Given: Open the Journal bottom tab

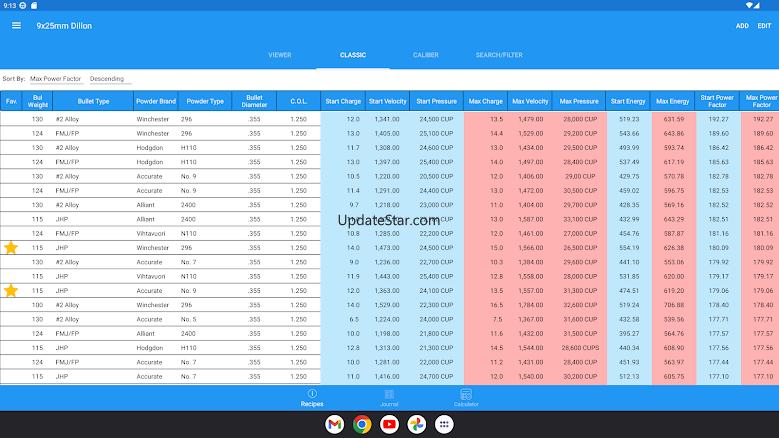Looking at the screenshot, I should click(x=389, y=398).
